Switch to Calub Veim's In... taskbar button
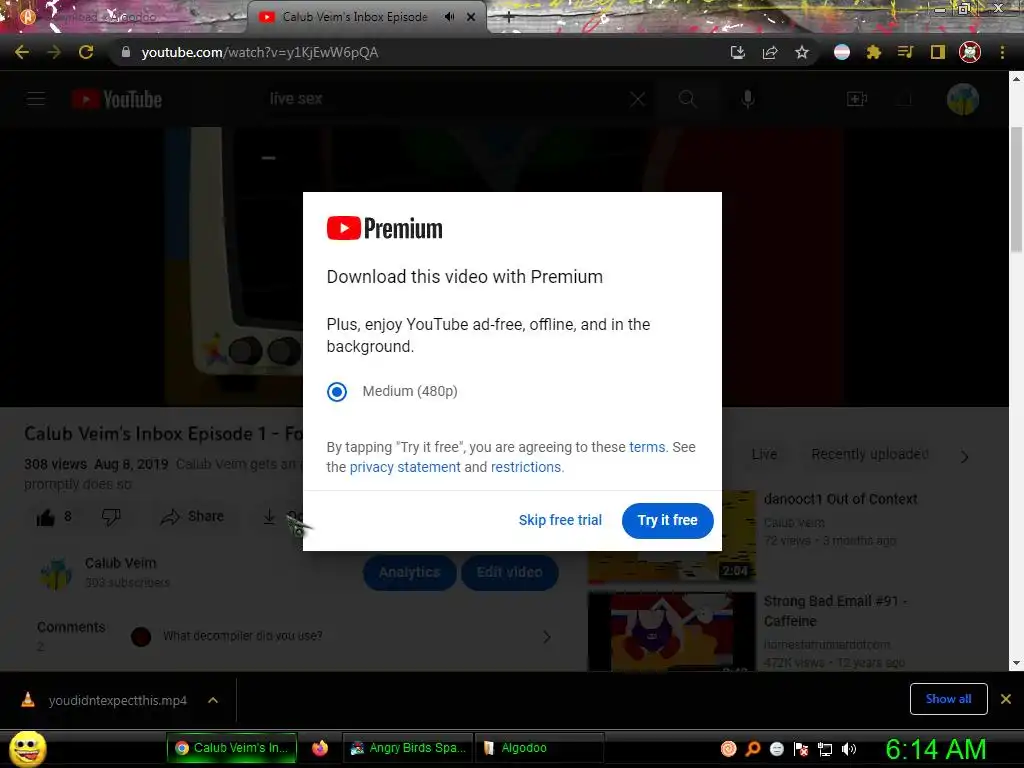 click(232, 748)
